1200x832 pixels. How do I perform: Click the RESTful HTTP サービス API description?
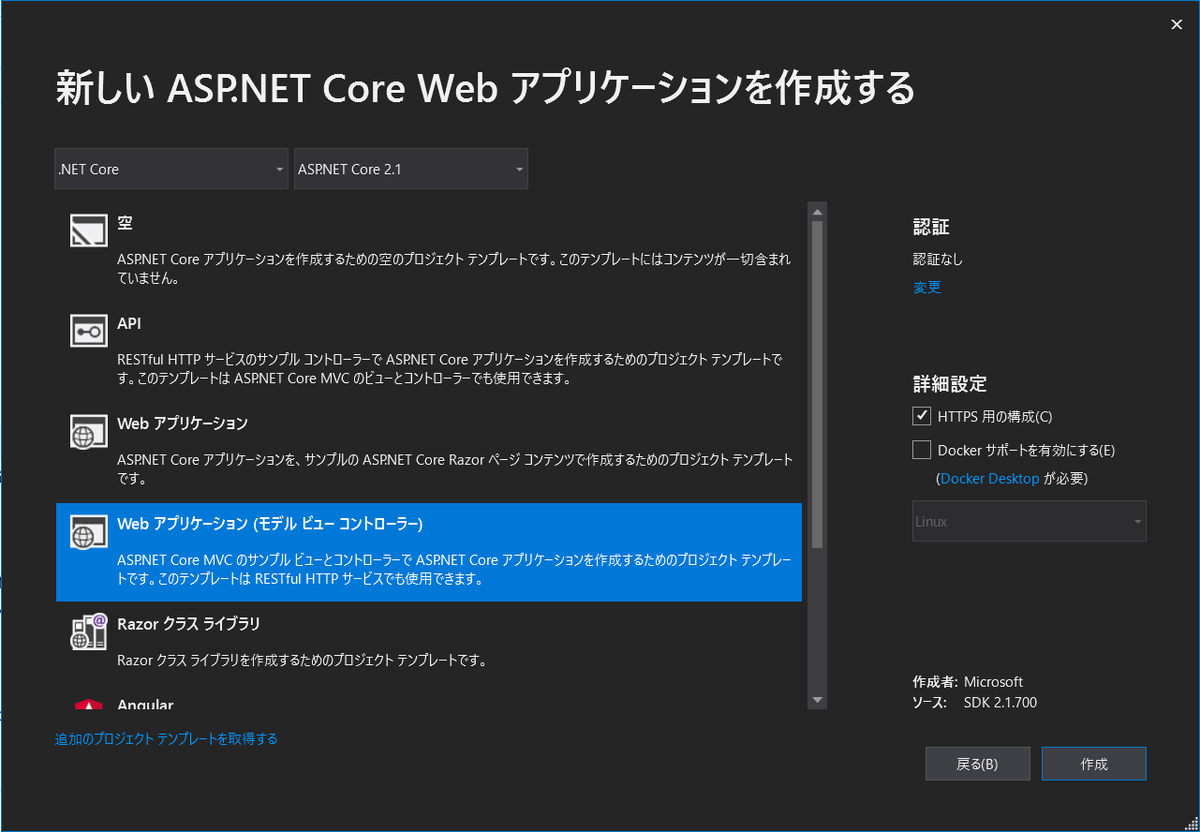(449, 369)
